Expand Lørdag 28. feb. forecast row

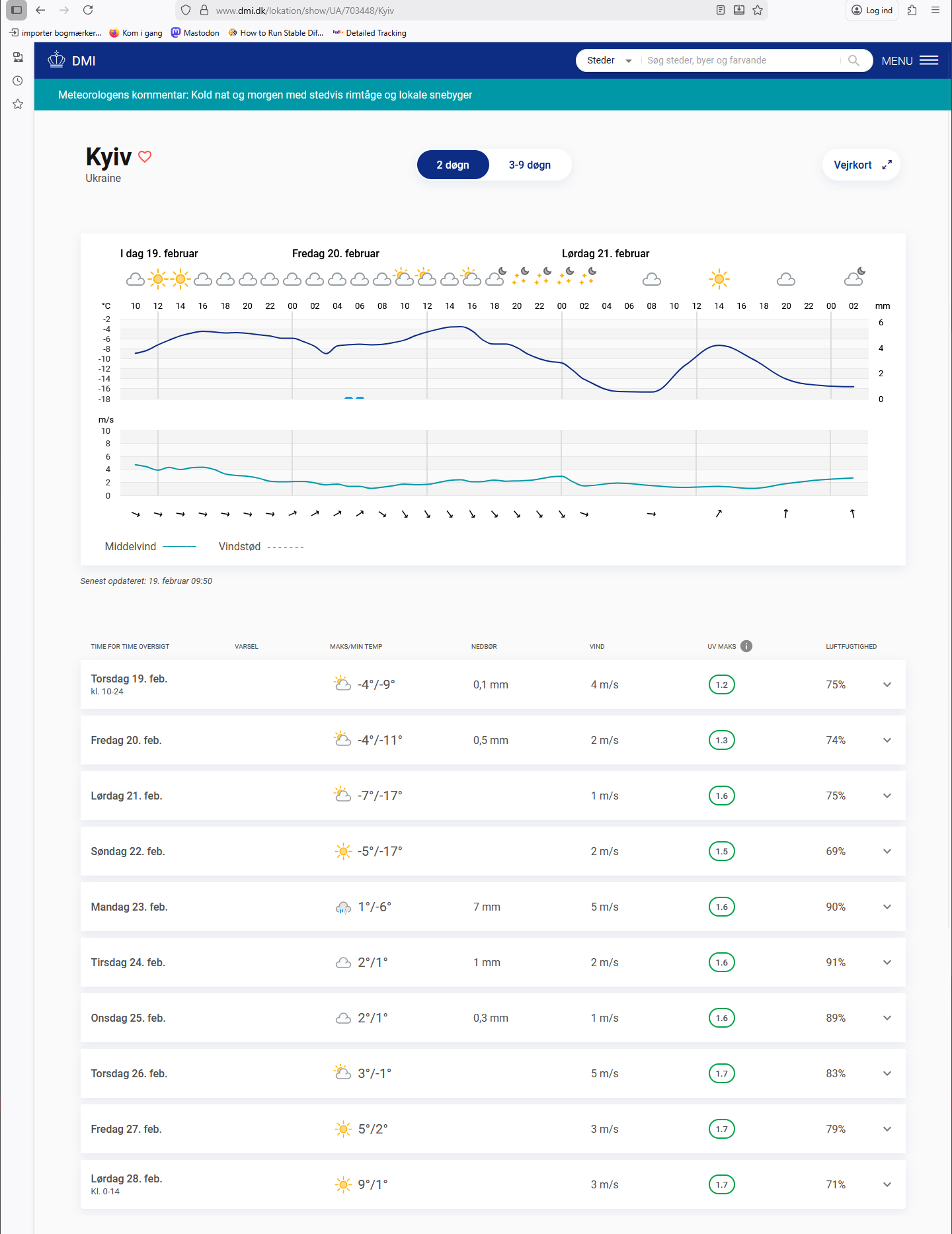[x=887, y=1184]
